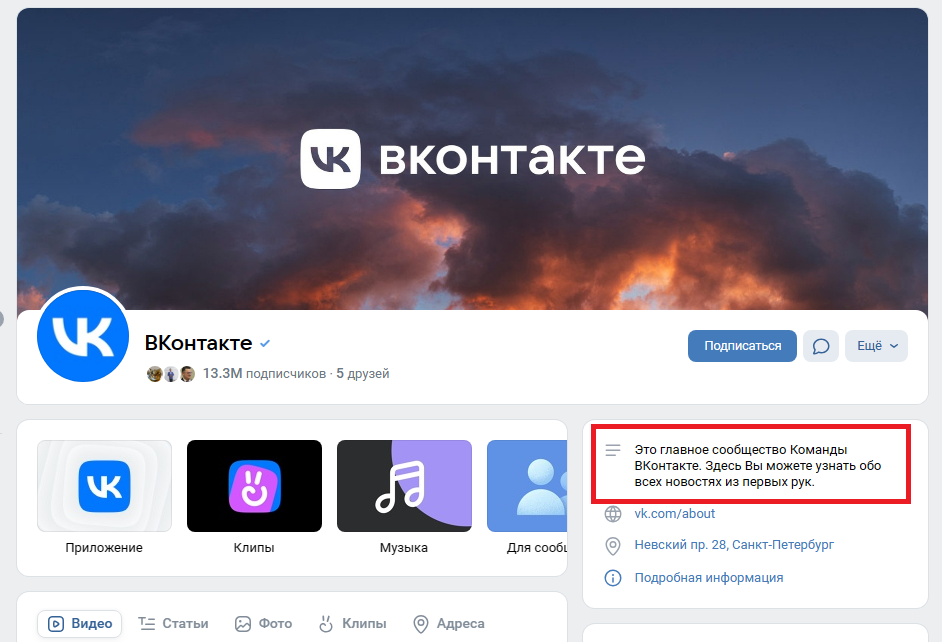Open Подробная информация link
This screenshot has width=942, height=642.
pos(709,578)
